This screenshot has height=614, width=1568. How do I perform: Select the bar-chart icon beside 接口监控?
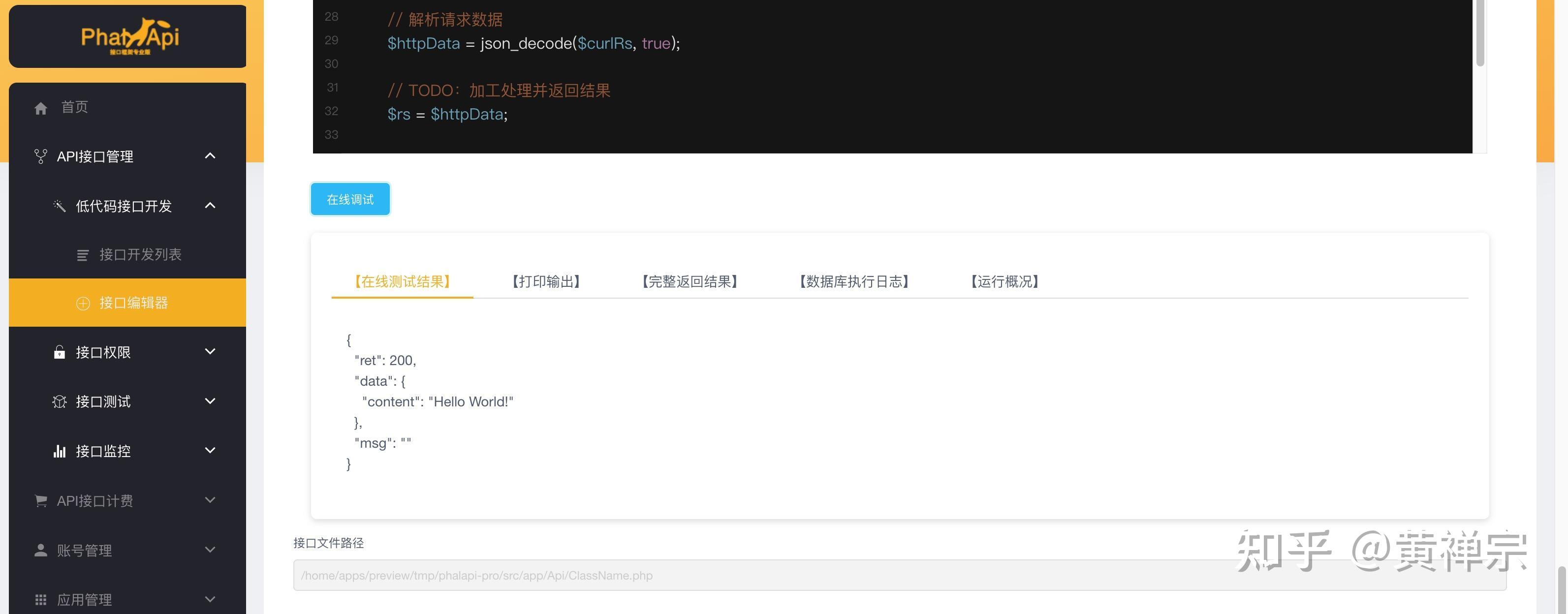click(59, 451)
